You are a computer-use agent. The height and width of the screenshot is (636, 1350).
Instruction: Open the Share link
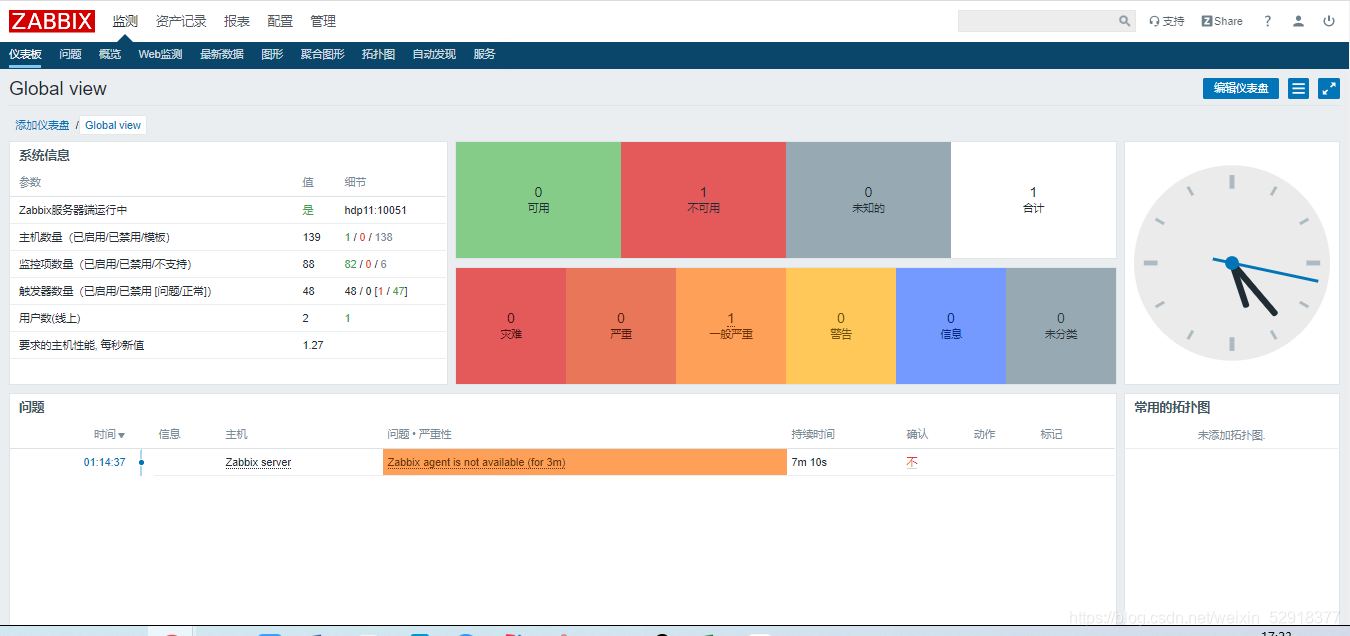pyautogui.click(x=1222, y=21)
